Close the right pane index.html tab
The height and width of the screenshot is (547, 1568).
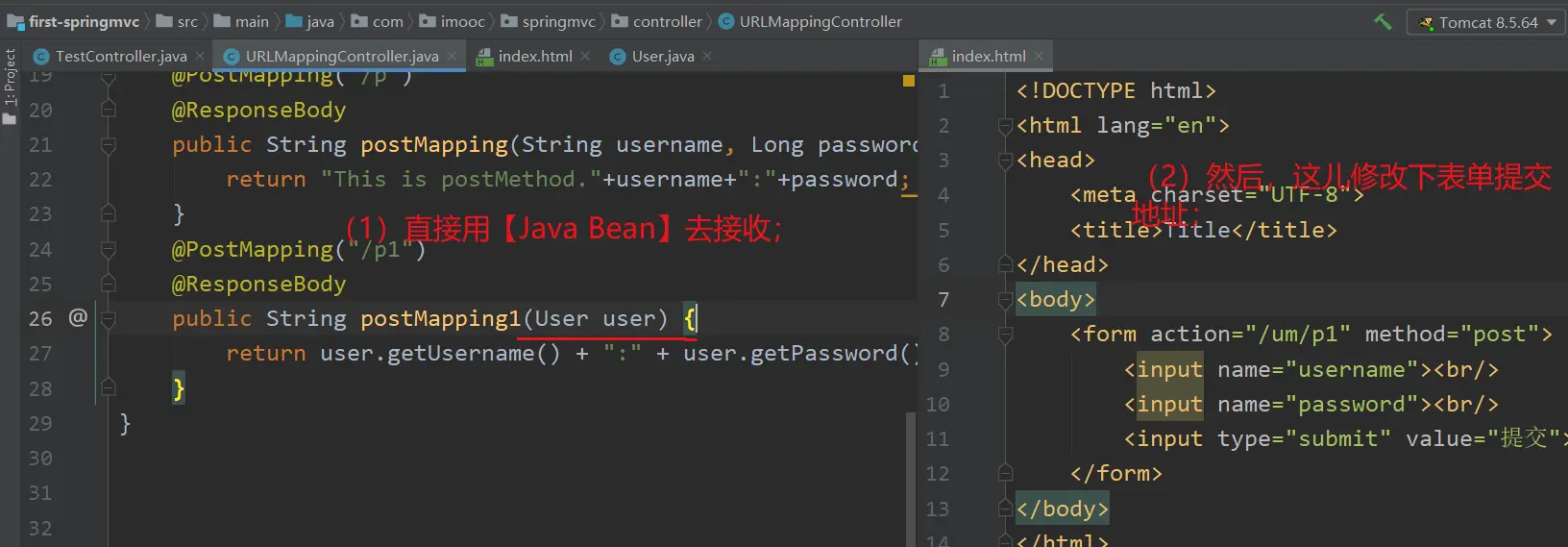pos(1039,56)
